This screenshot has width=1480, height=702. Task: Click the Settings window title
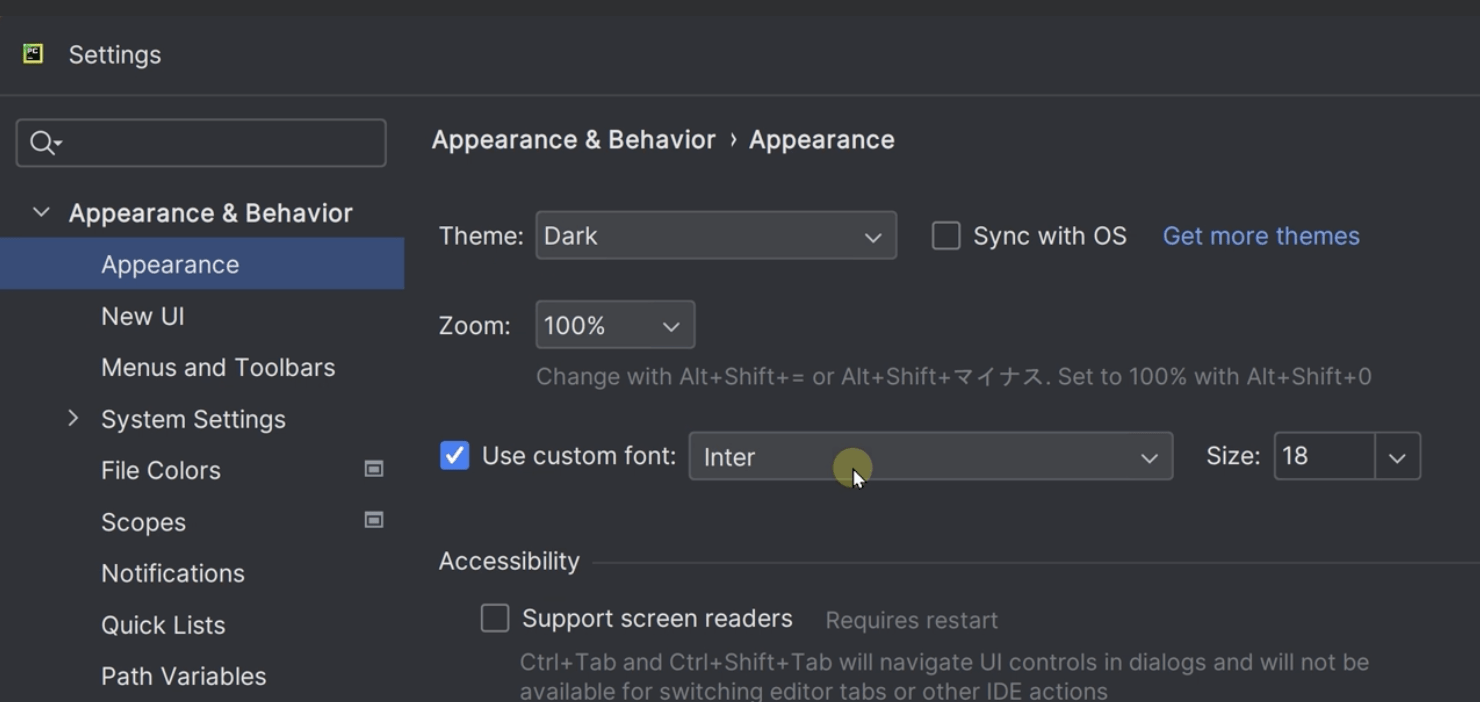114,55
